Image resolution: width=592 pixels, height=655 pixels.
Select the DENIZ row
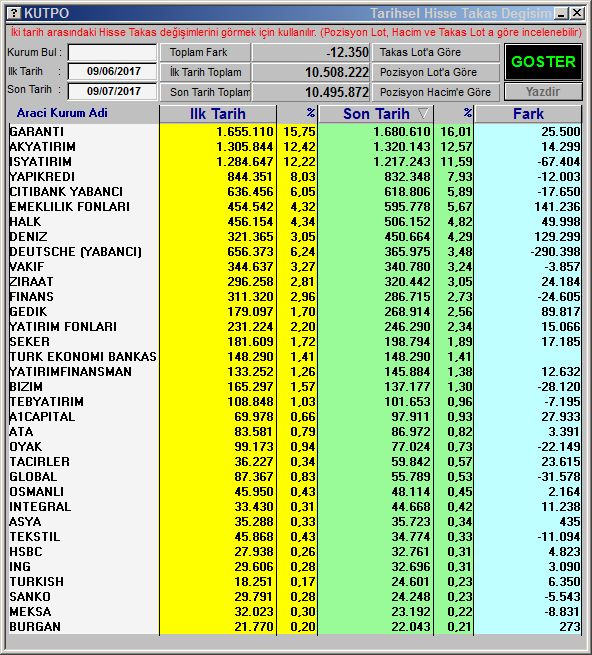coord(295,237)
